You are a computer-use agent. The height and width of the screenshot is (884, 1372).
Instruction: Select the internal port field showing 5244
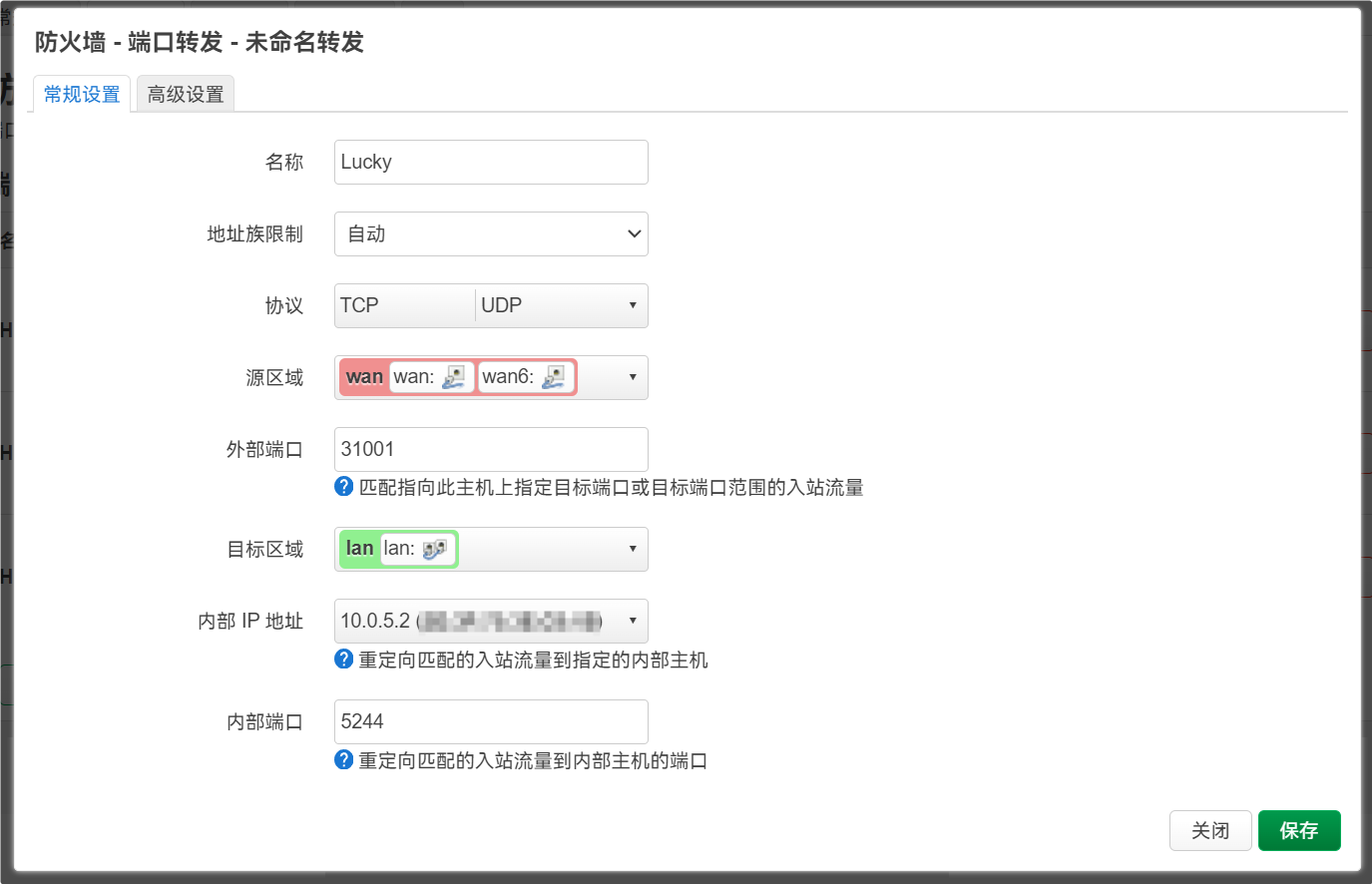pyautogui.click(x=491, y=720)
